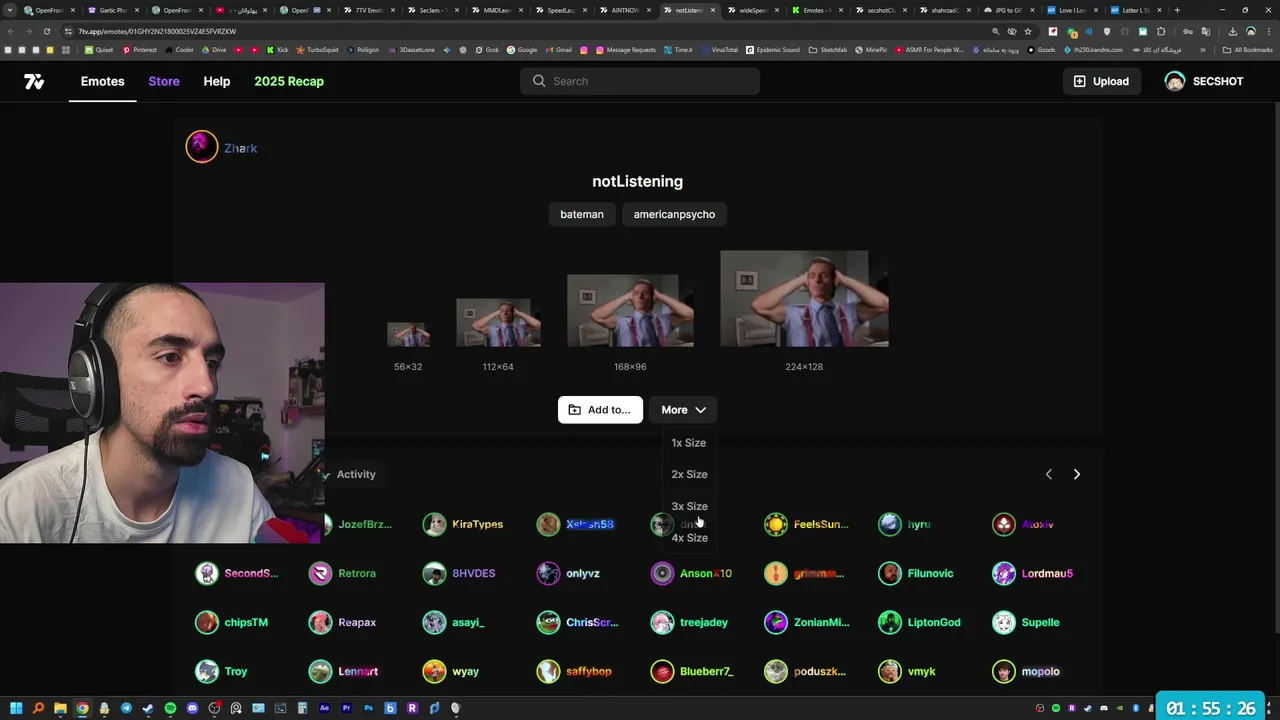
Task: Click Retrora user avatar
Action: coord(320,573)
